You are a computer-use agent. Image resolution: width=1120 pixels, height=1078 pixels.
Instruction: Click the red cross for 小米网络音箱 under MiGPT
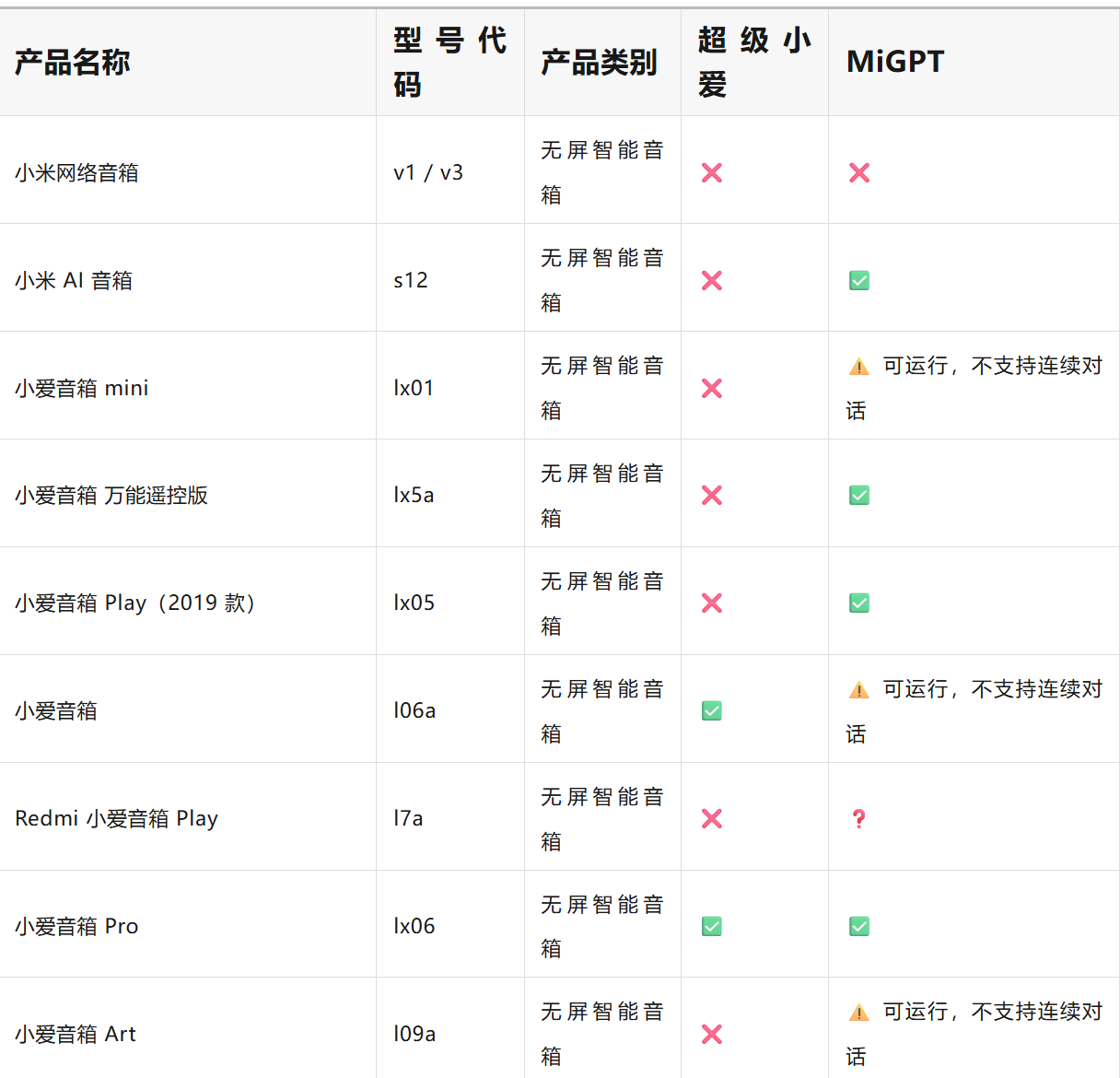(859, 172)
